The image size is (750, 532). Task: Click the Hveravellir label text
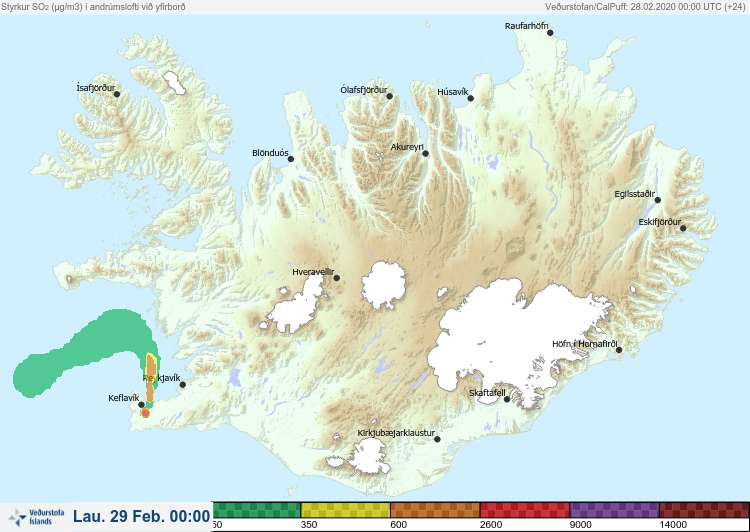coord(313,272)
